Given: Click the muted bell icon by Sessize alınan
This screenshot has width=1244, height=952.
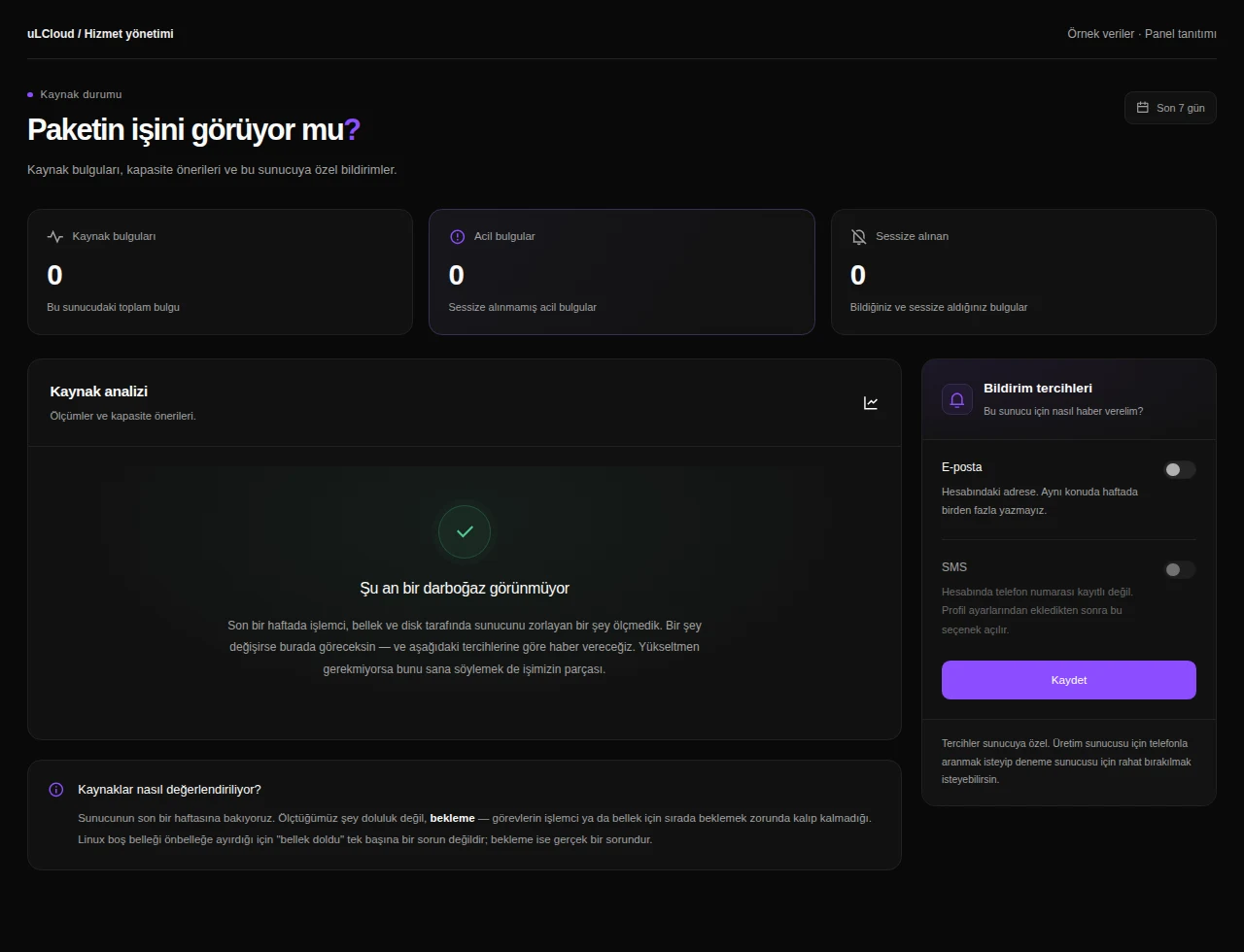Looking at the screenshot, I should coord(859,236).
